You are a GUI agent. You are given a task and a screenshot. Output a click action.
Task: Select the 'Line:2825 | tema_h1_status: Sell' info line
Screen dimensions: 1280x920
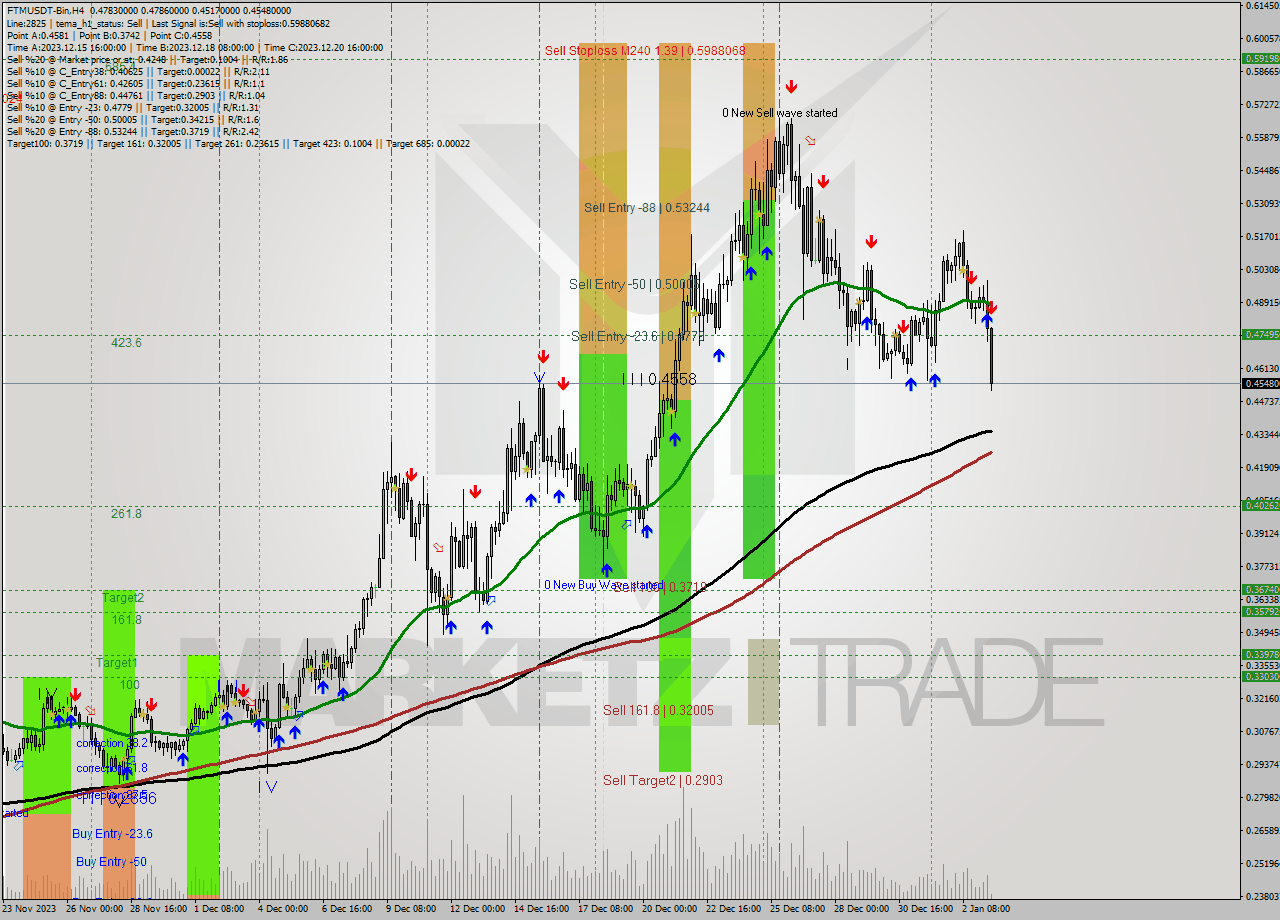[168, 23]
